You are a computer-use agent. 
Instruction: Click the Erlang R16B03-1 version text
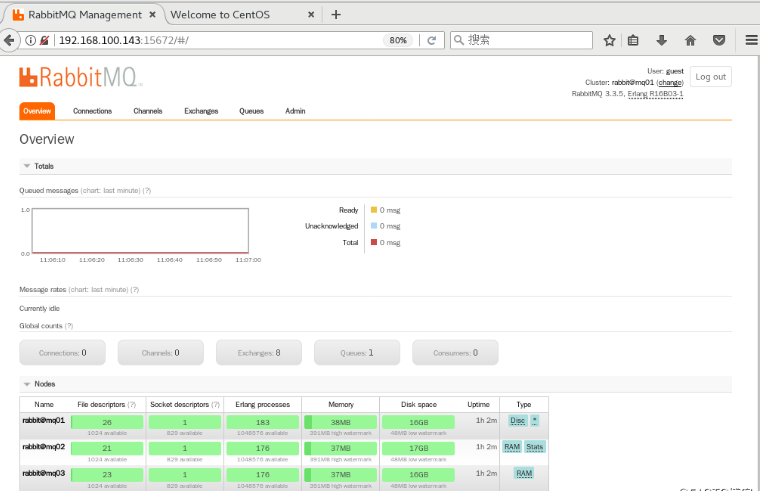655,94
